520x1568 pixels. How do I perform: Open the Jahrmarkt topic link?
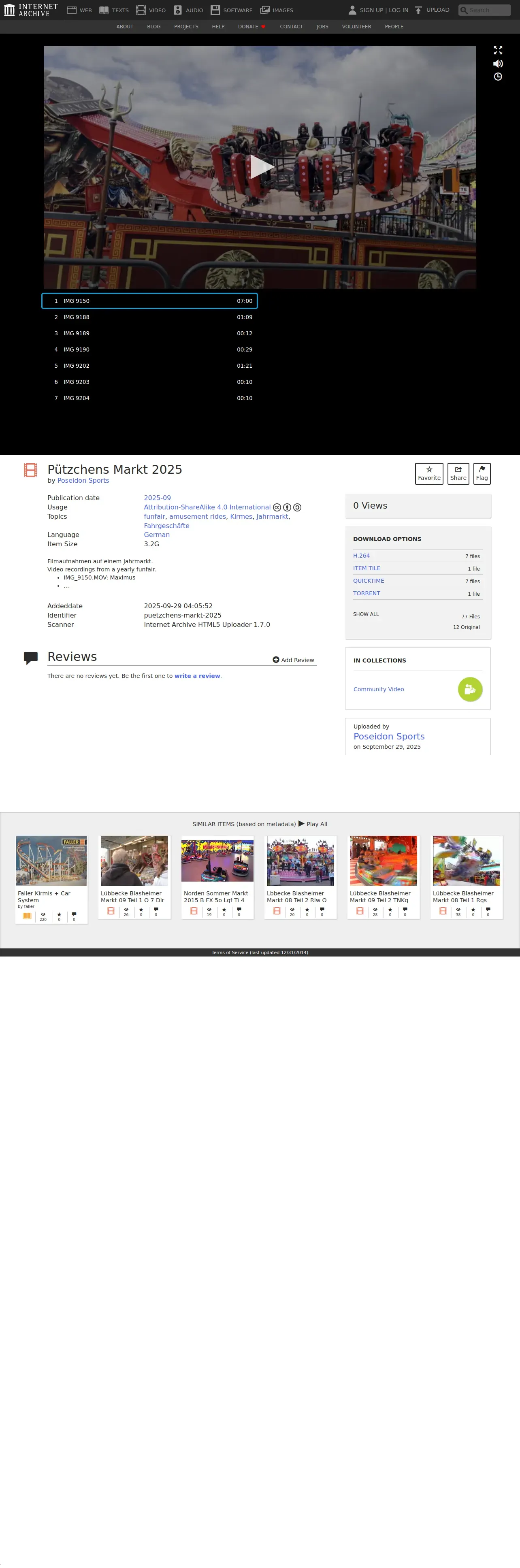272,517
